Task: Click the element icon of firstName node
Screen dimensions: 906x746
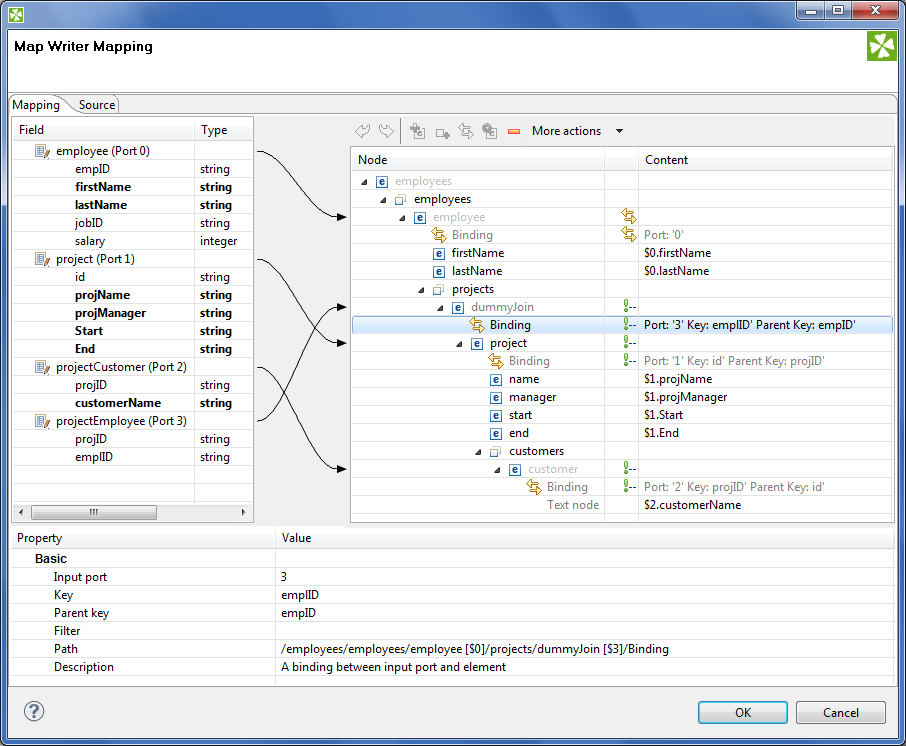Action: pos(439,254)
